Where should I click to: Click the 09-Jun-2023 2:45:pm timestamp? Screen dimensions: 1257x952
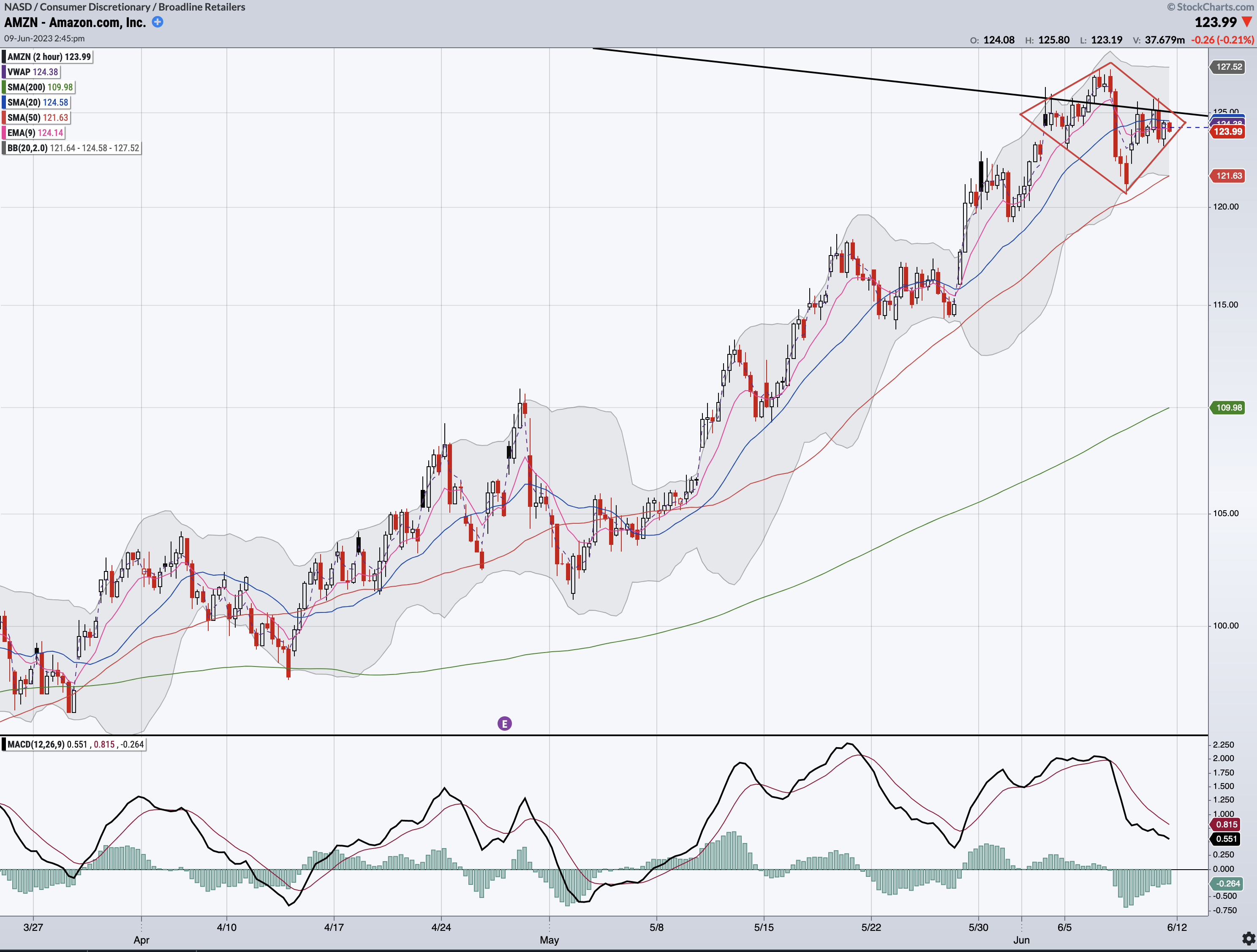point(44,38)
